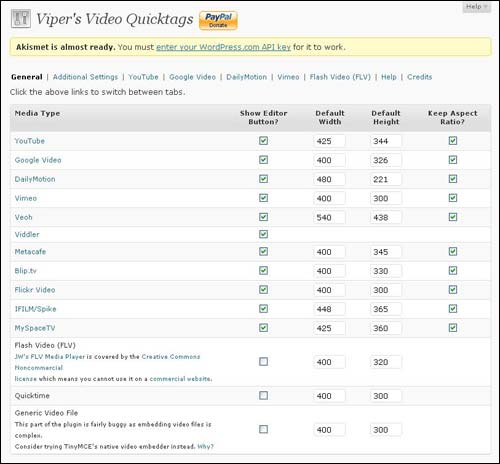The height and width of the screenshot is (464, 500).
Task: Click Google Video default height field 326
Action: tap(386, 160)
